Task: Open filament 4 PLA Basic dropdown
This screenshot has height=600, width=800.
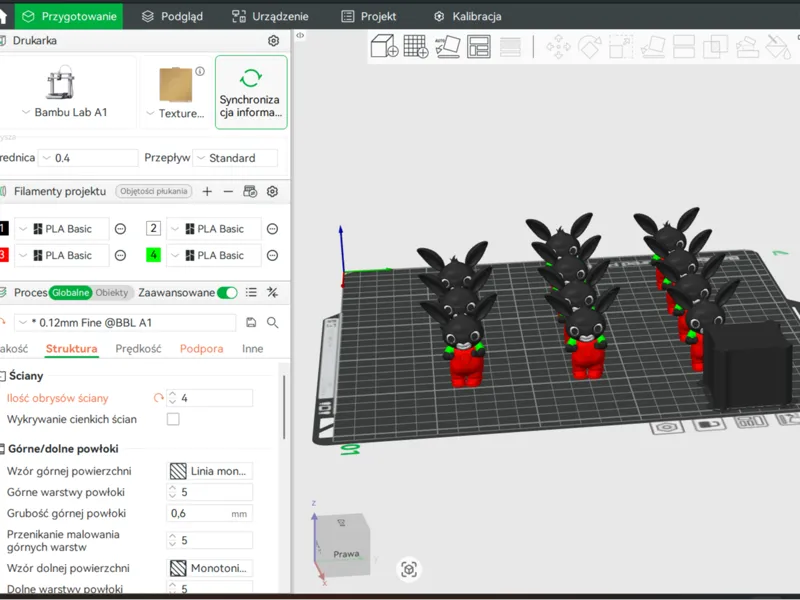Action: pyautogui.click(x=214, y=255)
